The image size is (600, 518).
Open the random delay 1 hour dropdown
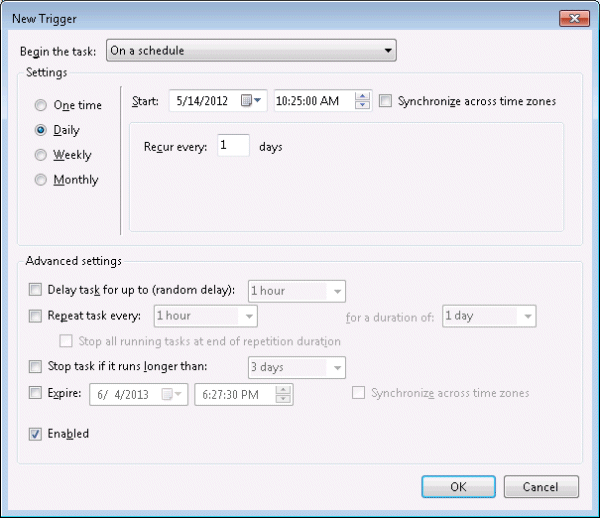point(297,291)
